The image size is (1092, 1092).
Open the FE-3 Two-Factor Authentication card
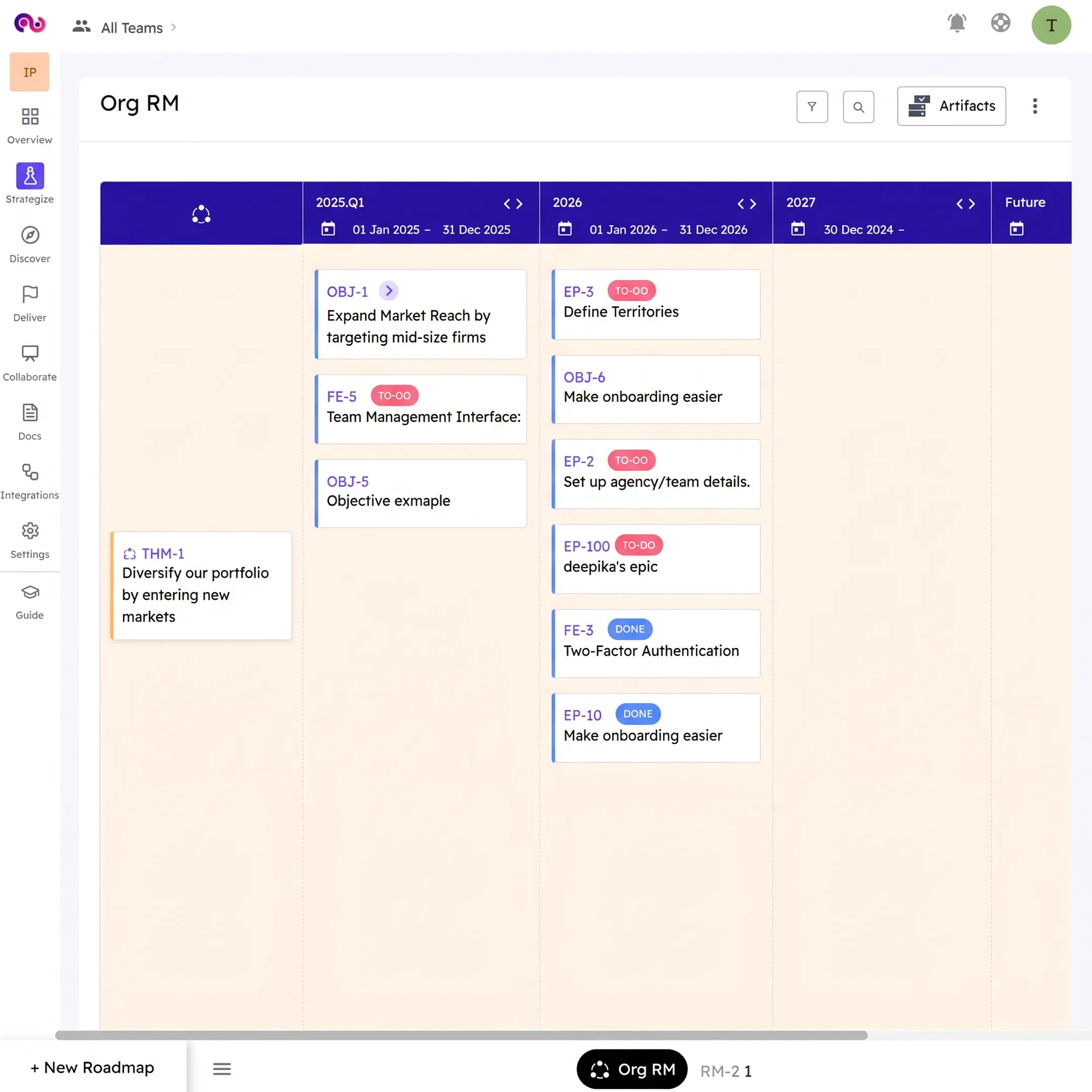tap(656, 643)
